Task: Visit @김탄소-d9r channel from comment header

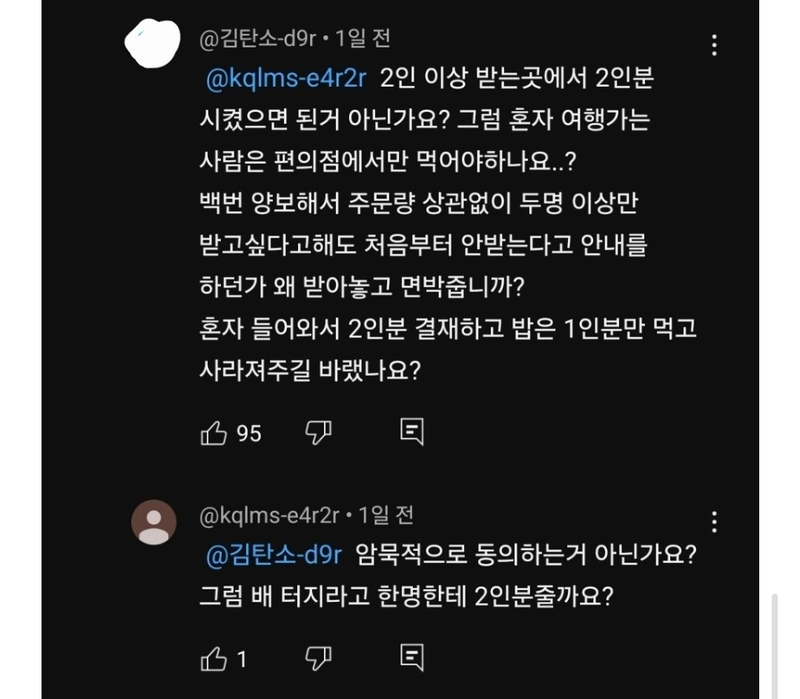Action: coord(258,39)
